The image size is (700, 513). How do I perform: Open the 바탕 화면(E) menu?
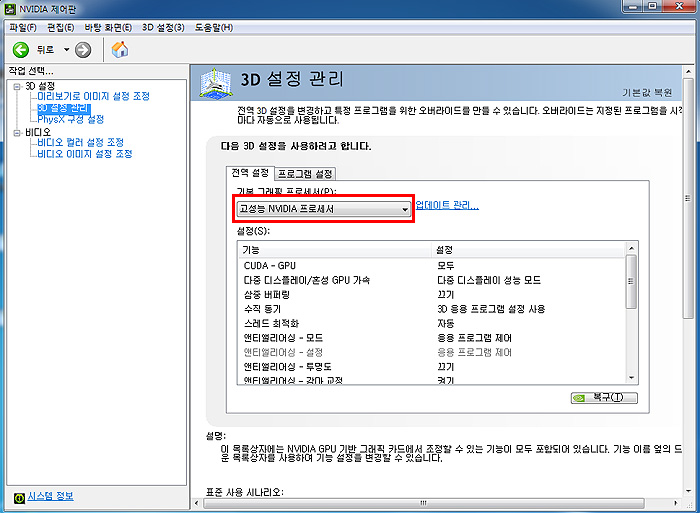(x=108, y=28)
